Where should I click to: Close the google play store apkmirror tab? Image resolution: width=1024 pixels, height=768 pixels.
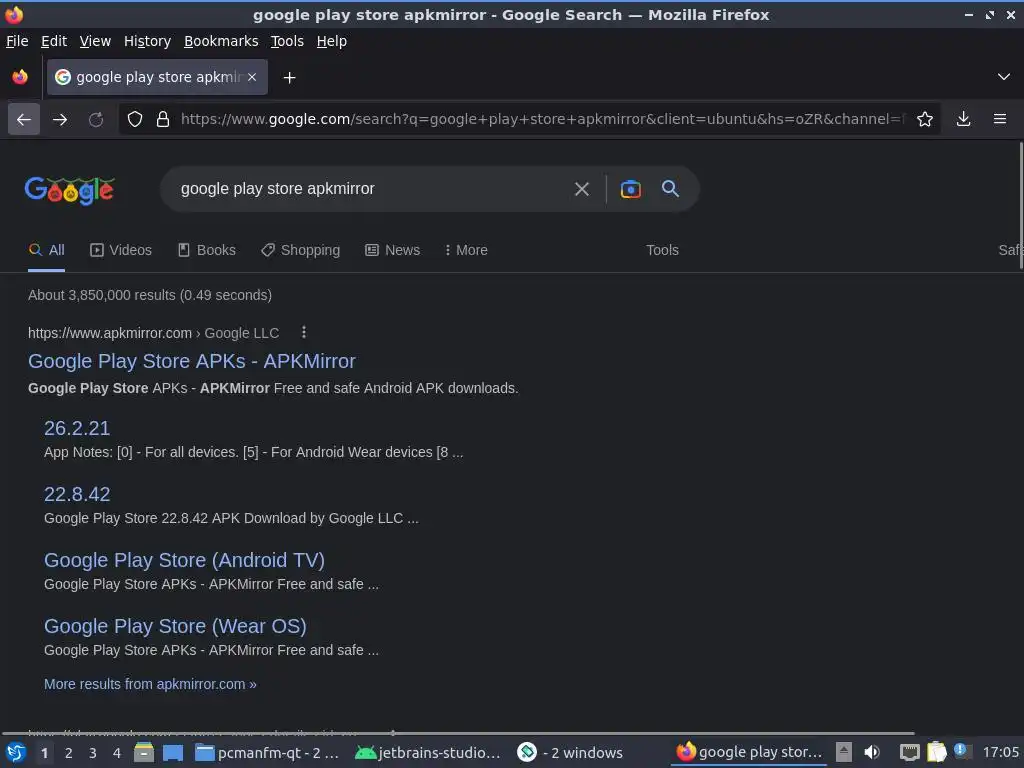[252, 77]
